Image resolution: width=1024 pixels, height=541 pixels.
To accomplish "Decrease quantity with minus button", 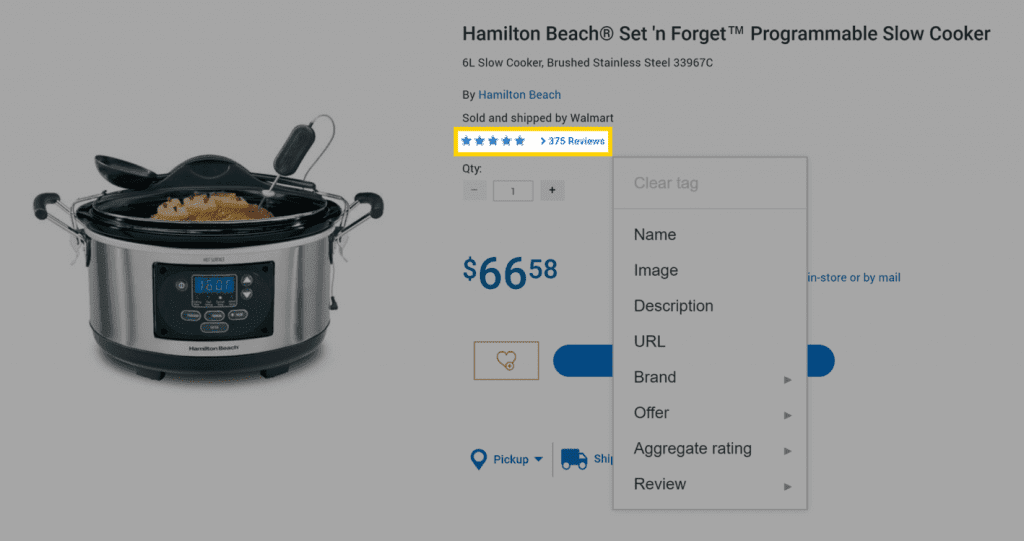I will (x=475, y=190).
